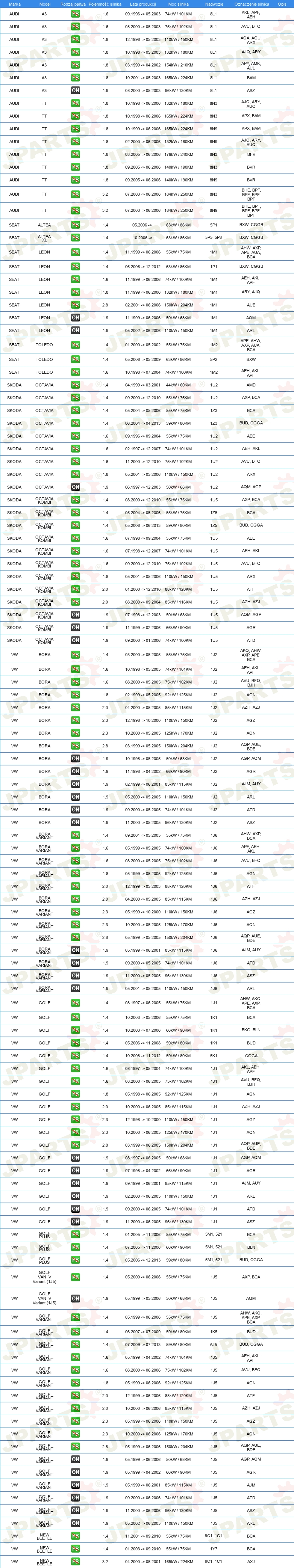Click the PB icon in the SEAT TOLEDO BXW row
This screenshot has height=1568, width=294.
[75, 360]
